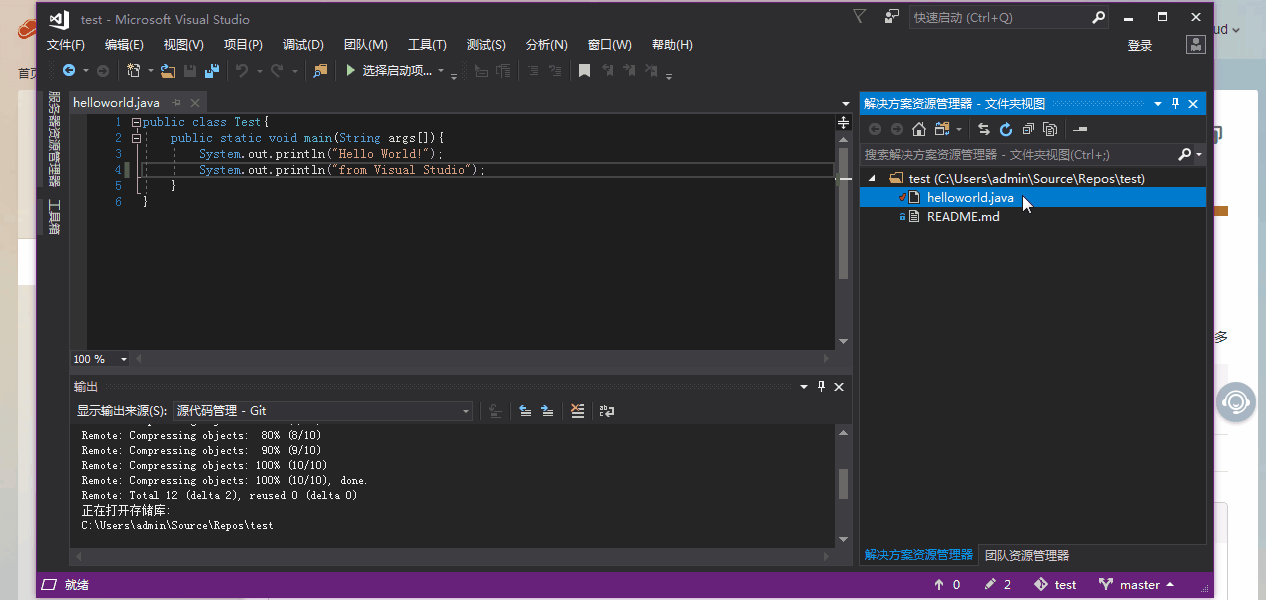The height and width of the screenshot is (600, 1266).
Task: Toggle auto-hide pin on Output panel
Action: [821, 387]
